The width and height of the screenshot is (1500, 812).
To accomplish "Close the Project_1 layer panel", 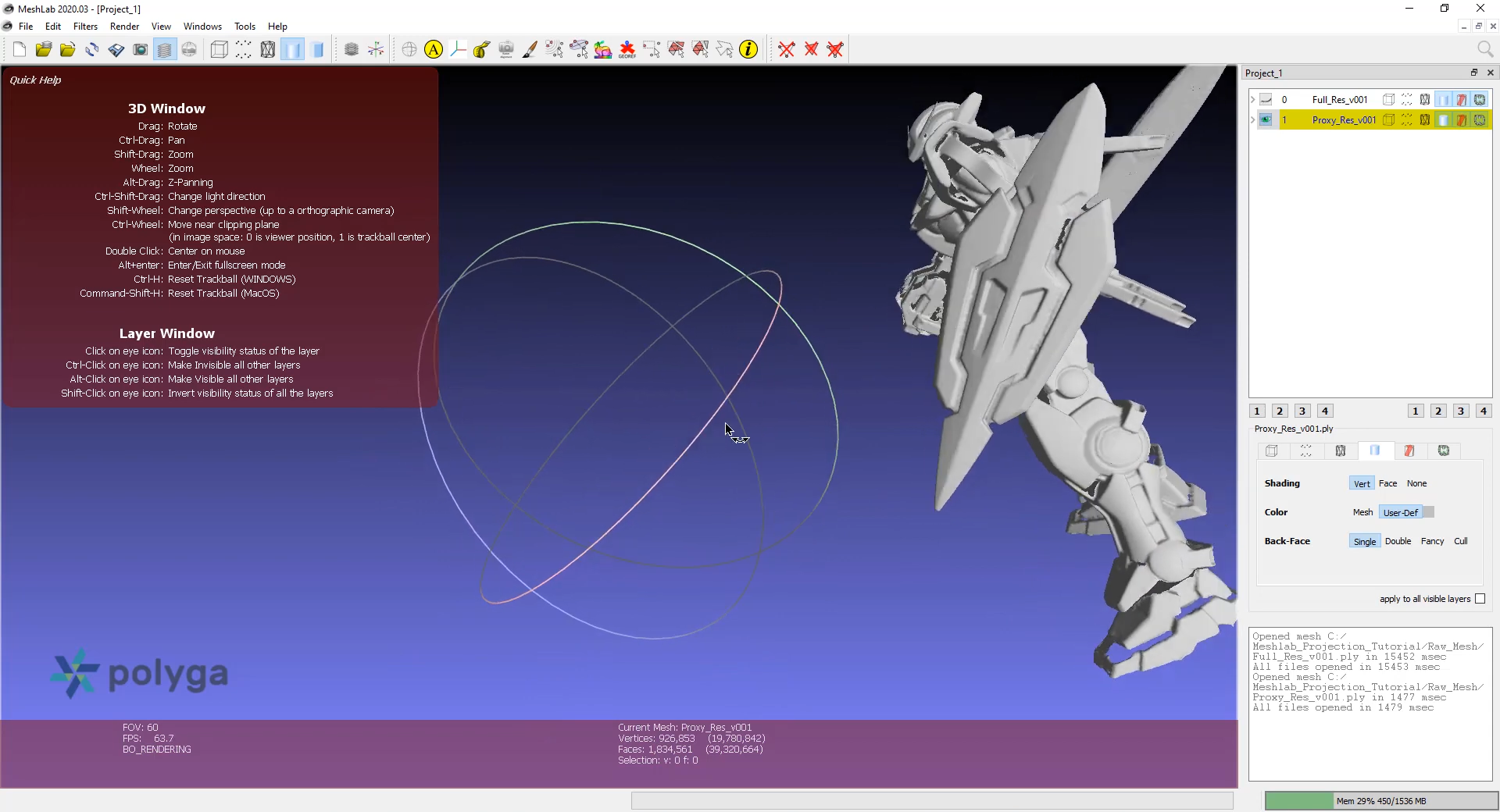I will point(1490,73).
